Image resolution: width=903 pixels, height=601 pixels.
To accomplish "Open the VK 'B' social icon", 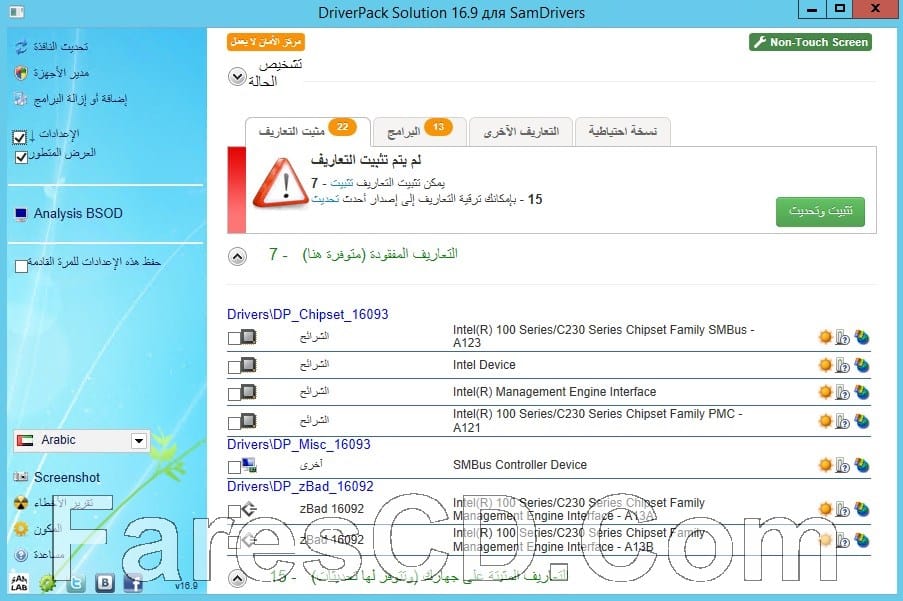I will pos(104,583).
